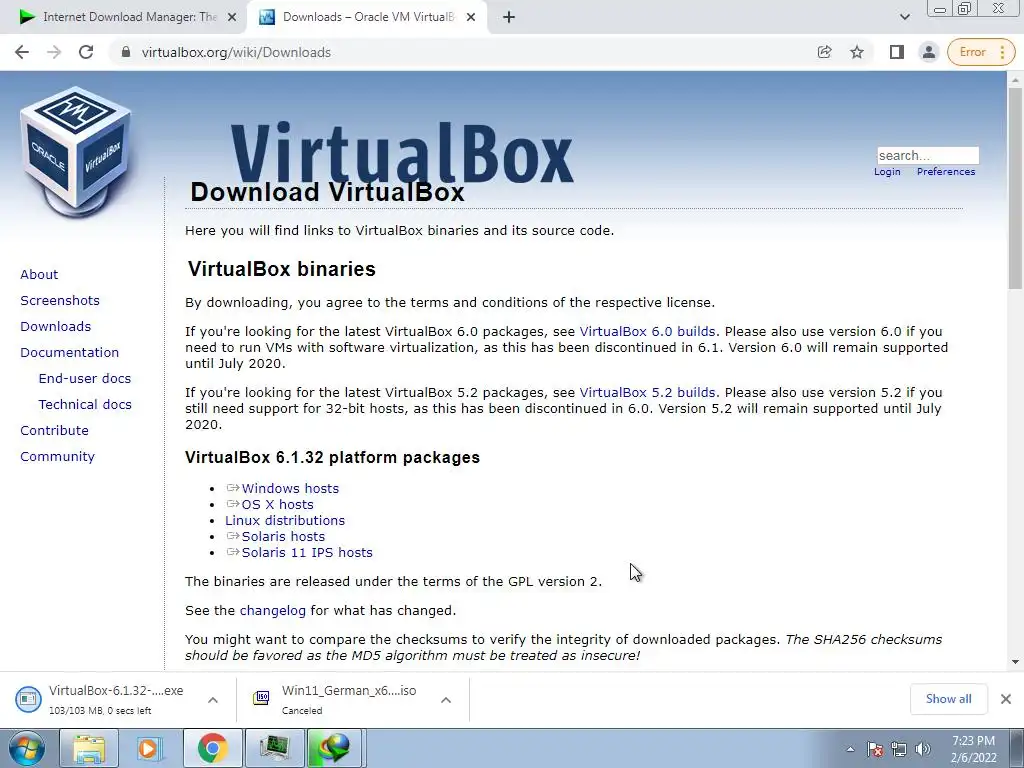The width and height of the screenshot is (1024, 768).
Task: Expand options for Win11_German iso download
Action: [x=446, y=700]
